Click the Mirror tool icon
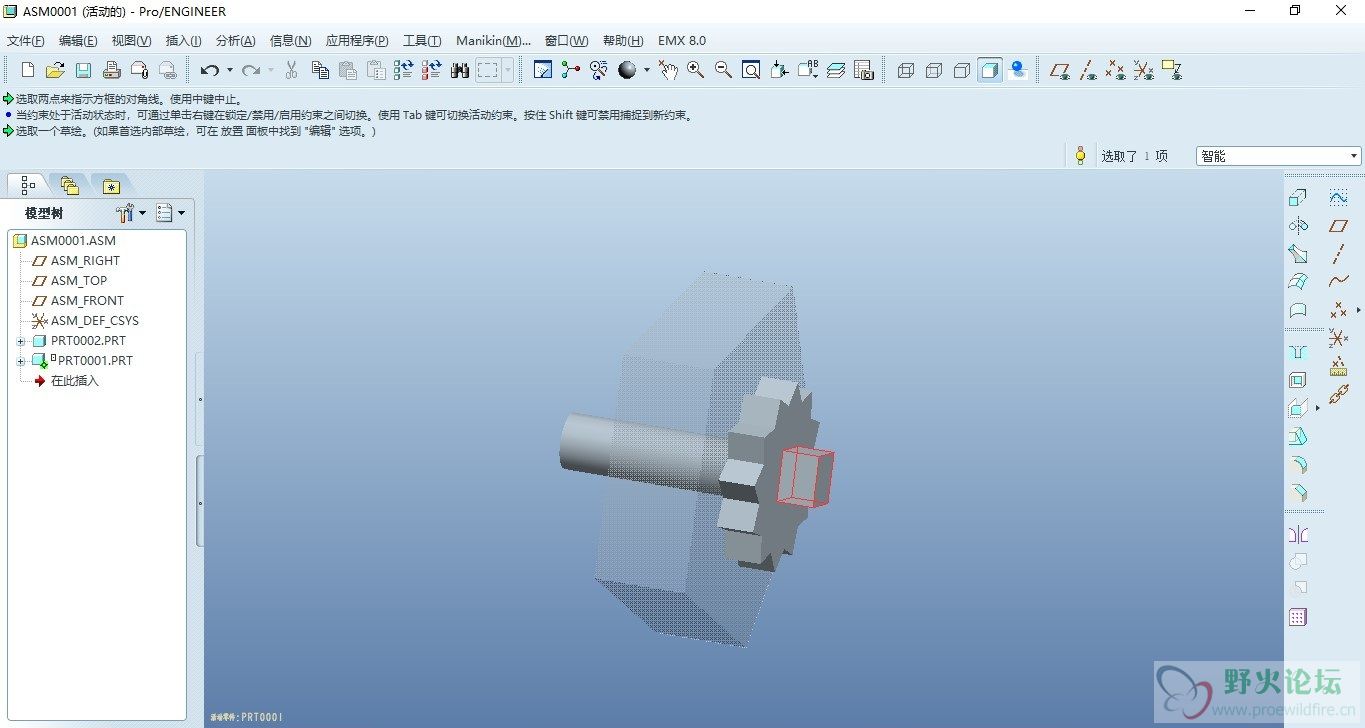The width and height of the screenshot is (1365, 728). click(x=1298, y=534)
